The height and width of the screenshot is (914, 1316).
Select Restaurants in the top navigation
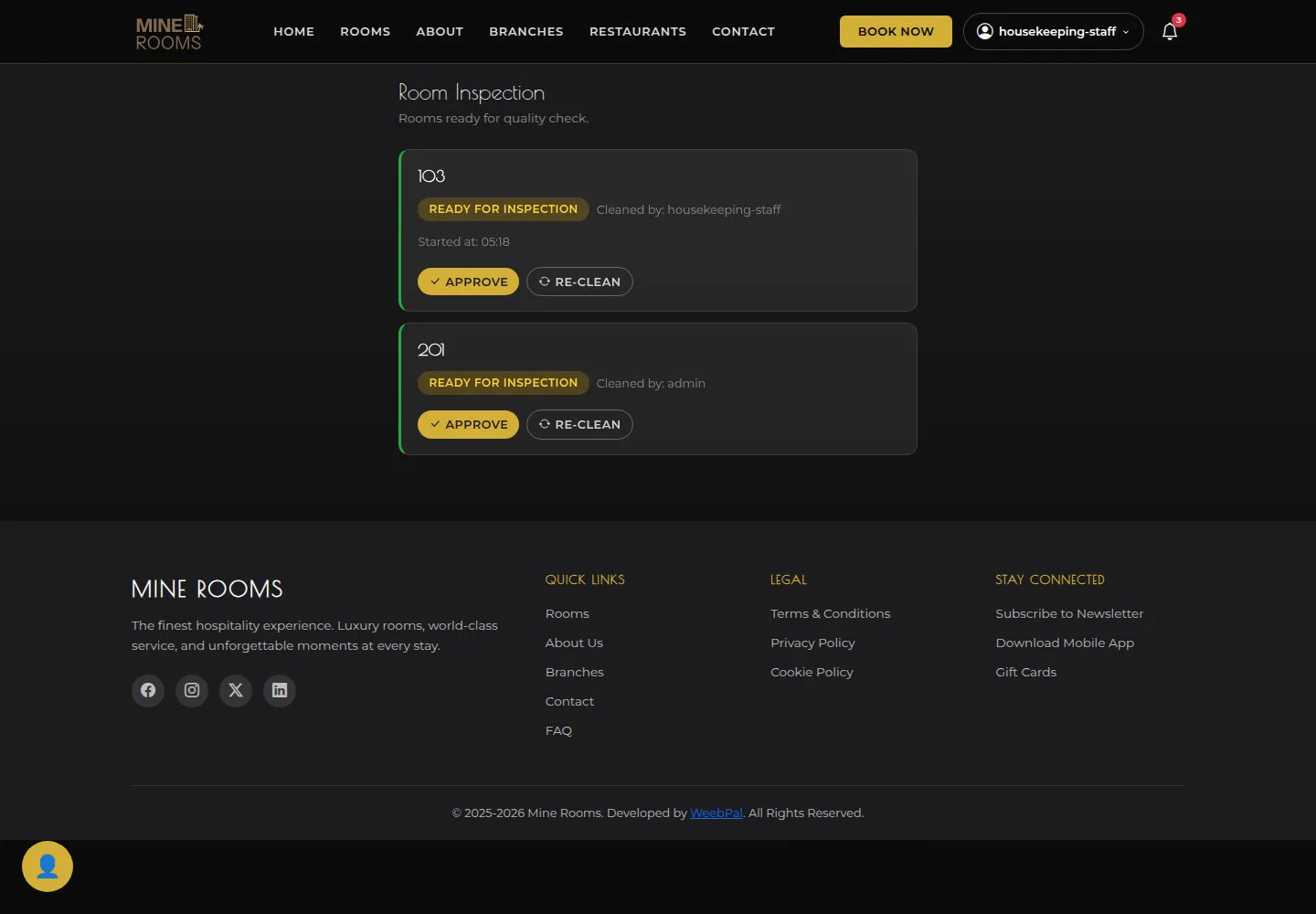click(x=638, y=31)
